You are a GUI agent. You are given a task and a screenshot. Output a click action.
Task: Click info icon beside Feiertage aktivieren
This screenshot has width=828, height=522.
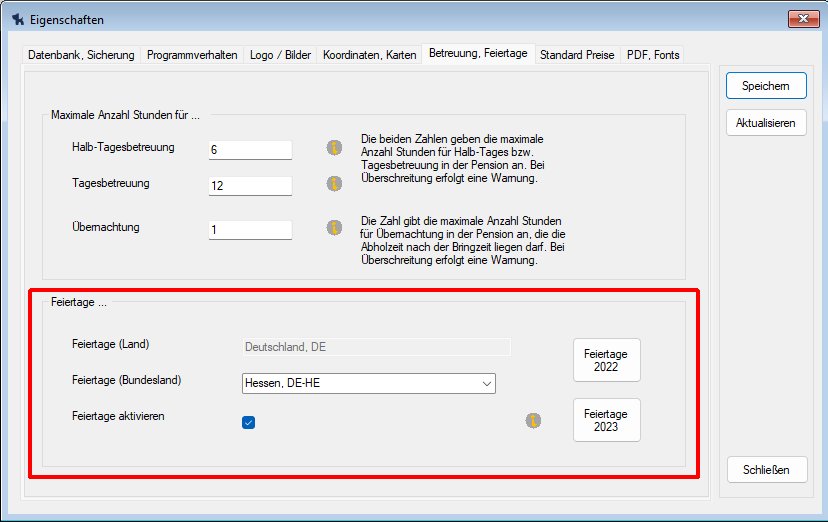[534, 420]
